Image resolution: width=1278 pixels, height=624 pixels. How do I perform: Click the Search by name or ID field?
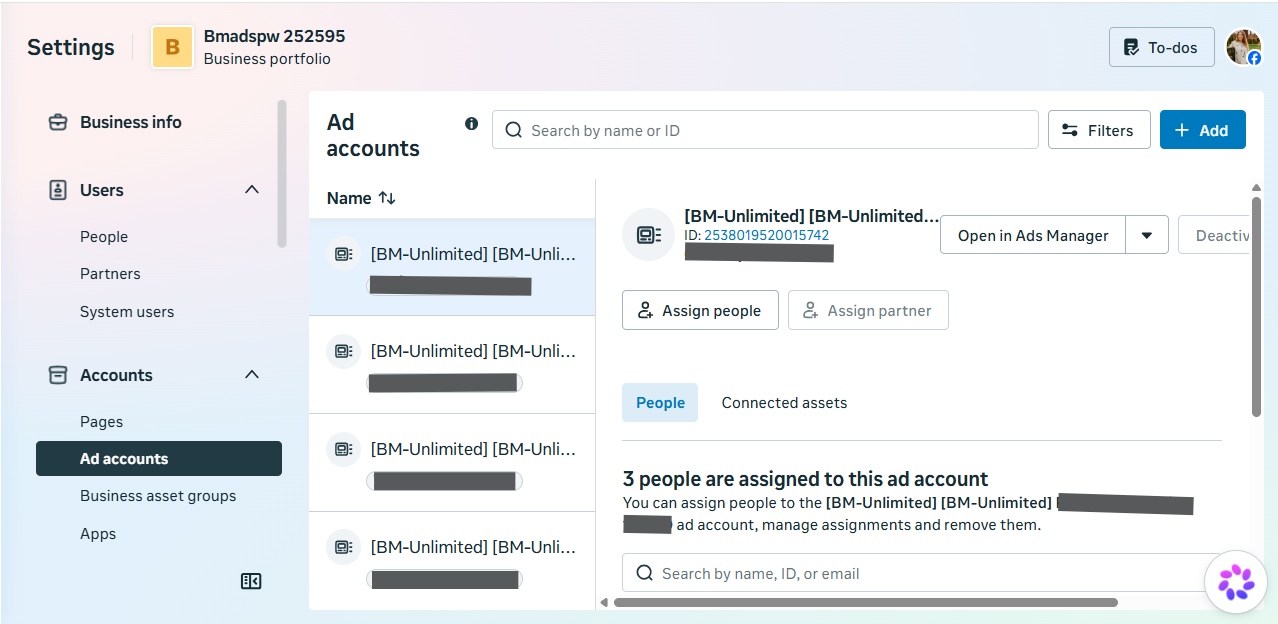765,130
